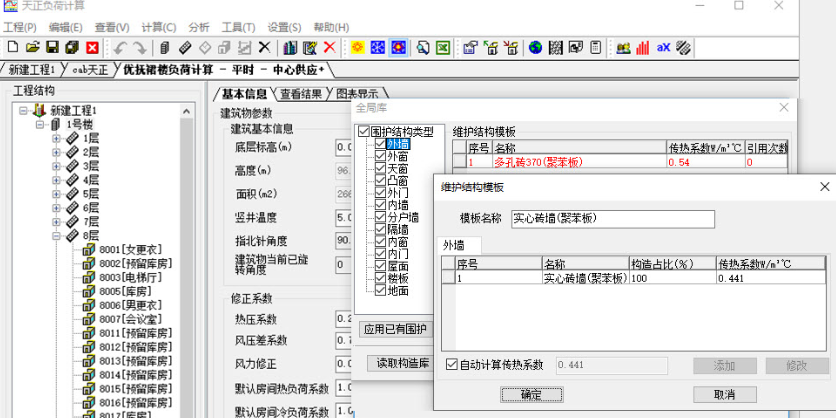Click the 读取构造库 button
The image size is (836, 418).
[x=401, y=364]
